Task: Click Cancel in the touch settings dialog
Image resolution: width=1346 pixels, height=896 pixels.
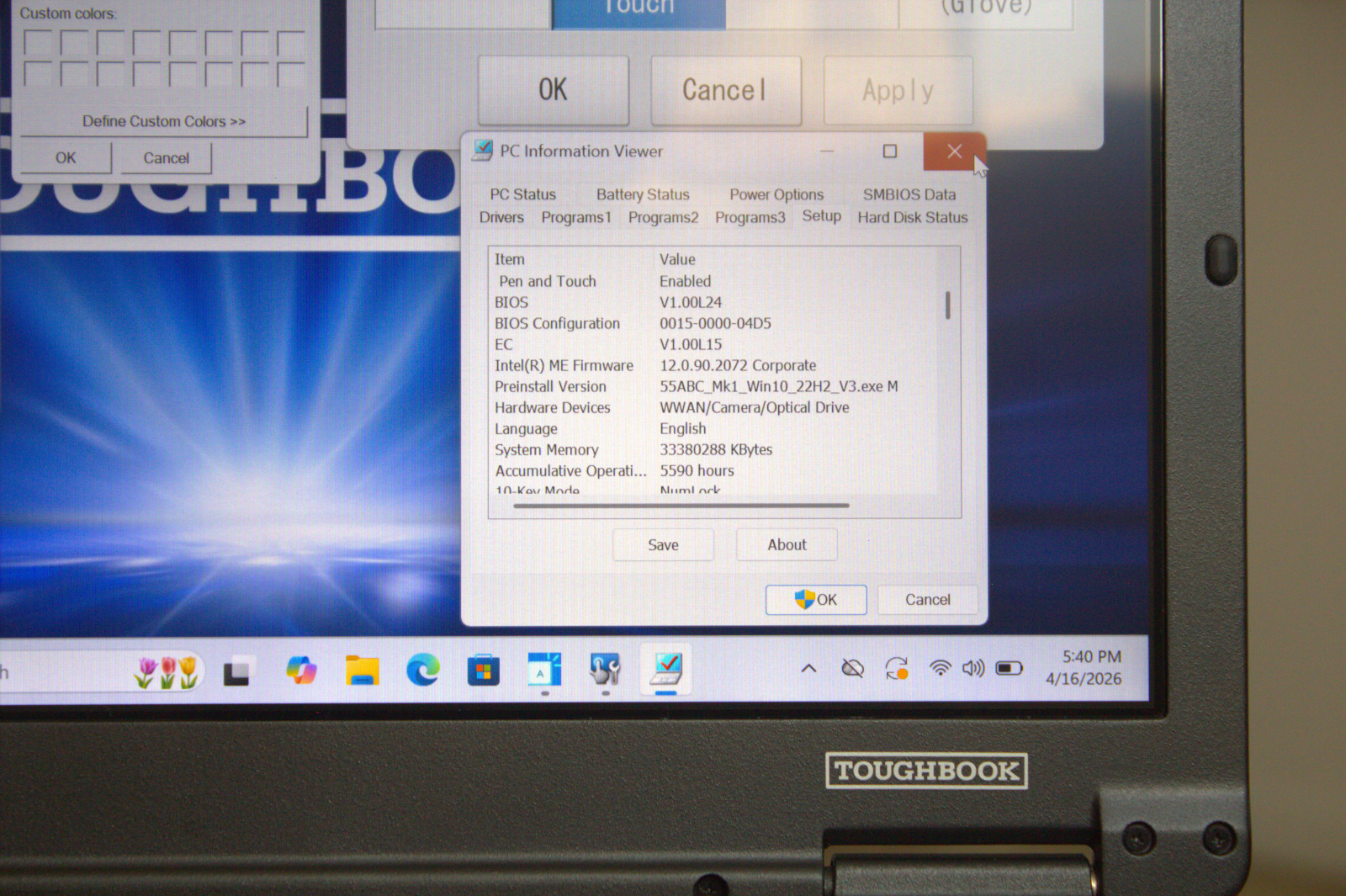Action: (x=725, y=90)
